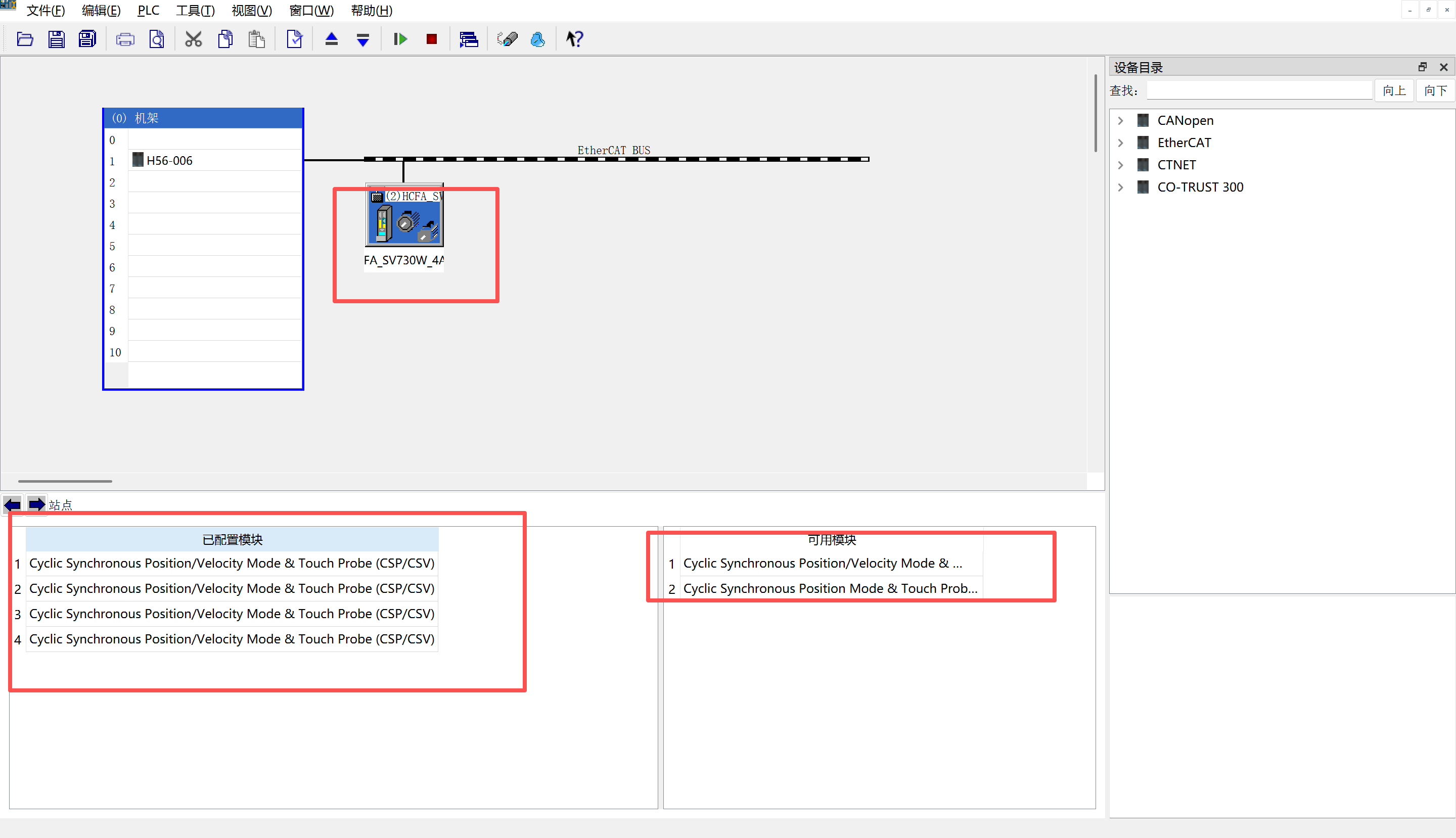The image size is (1456, 838).
Task: Activate context help arrow-question icon
Action: (x=574, y=39)
